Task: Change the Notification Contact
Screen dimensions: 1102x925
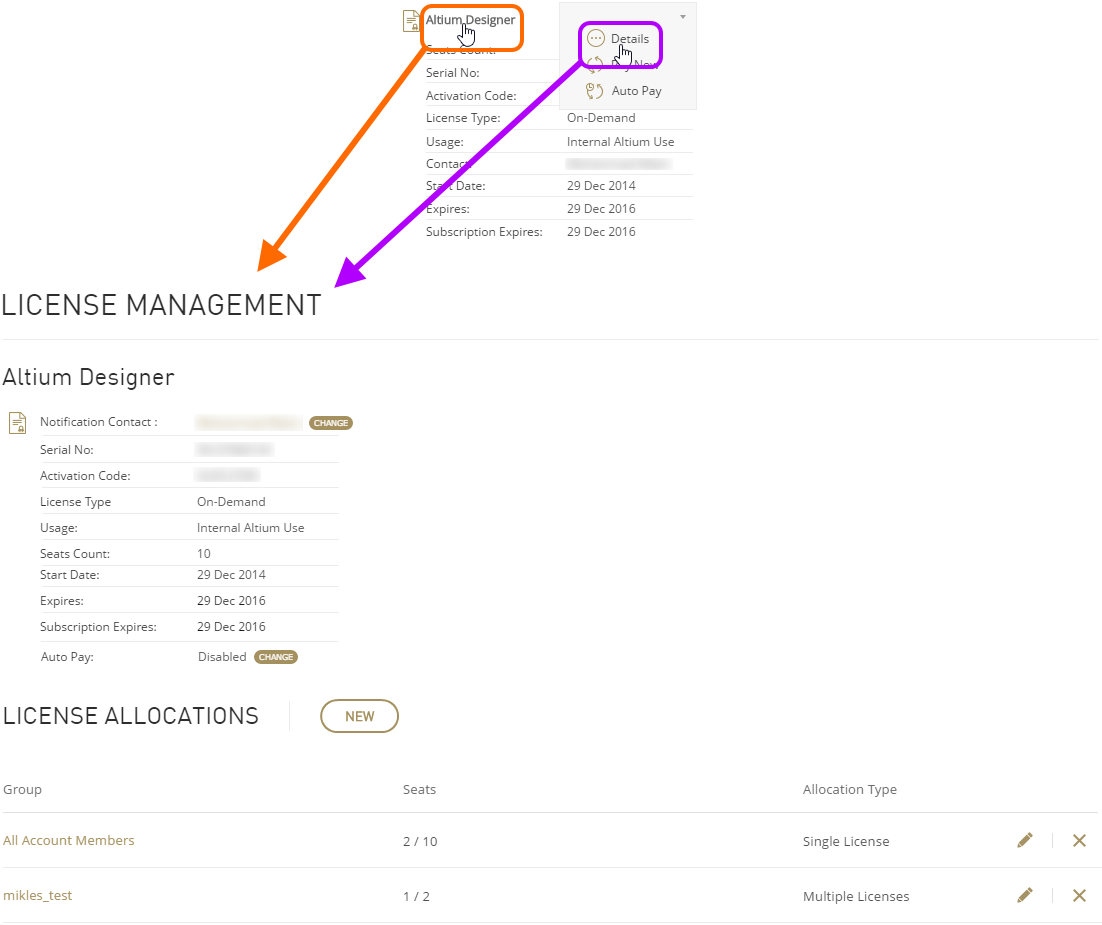Action: coord(330,423)
